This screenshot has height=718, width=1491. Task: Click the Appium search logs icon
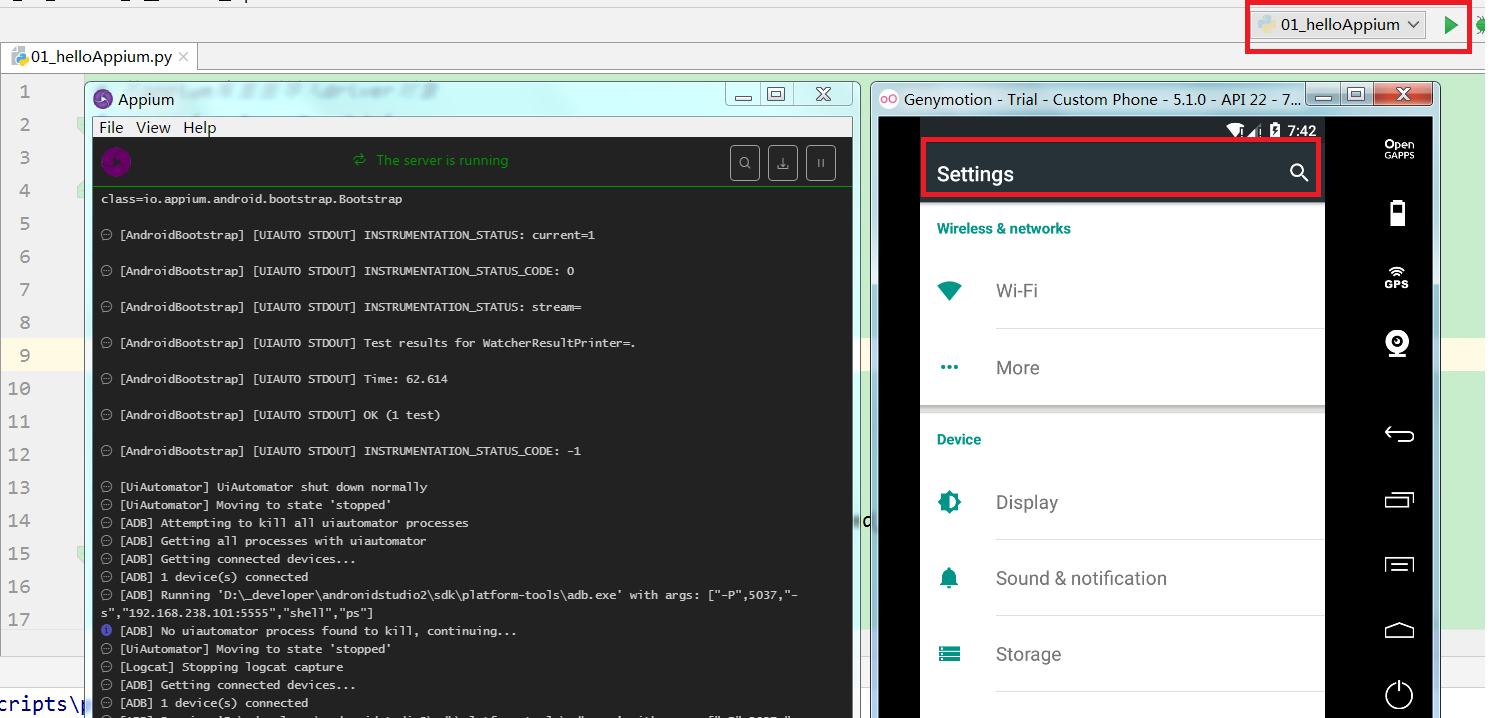(745, 162)
